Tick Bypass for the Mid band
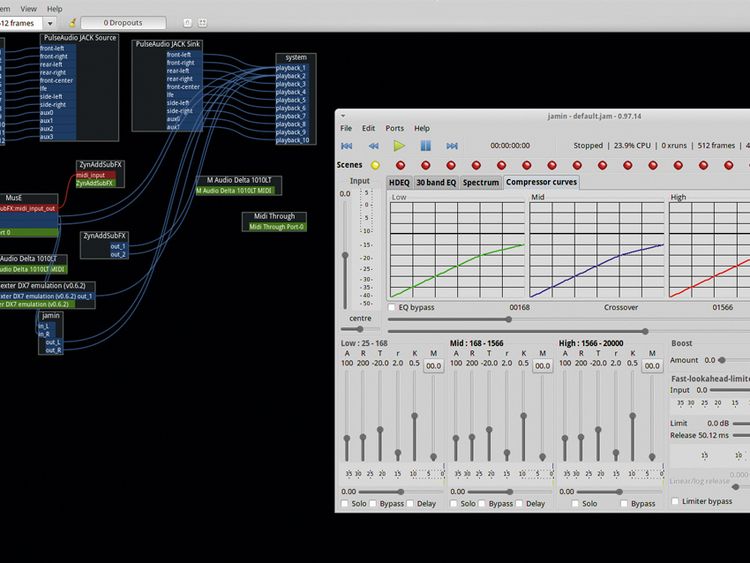Screen dimensions: 750x563 click(482, 504)
